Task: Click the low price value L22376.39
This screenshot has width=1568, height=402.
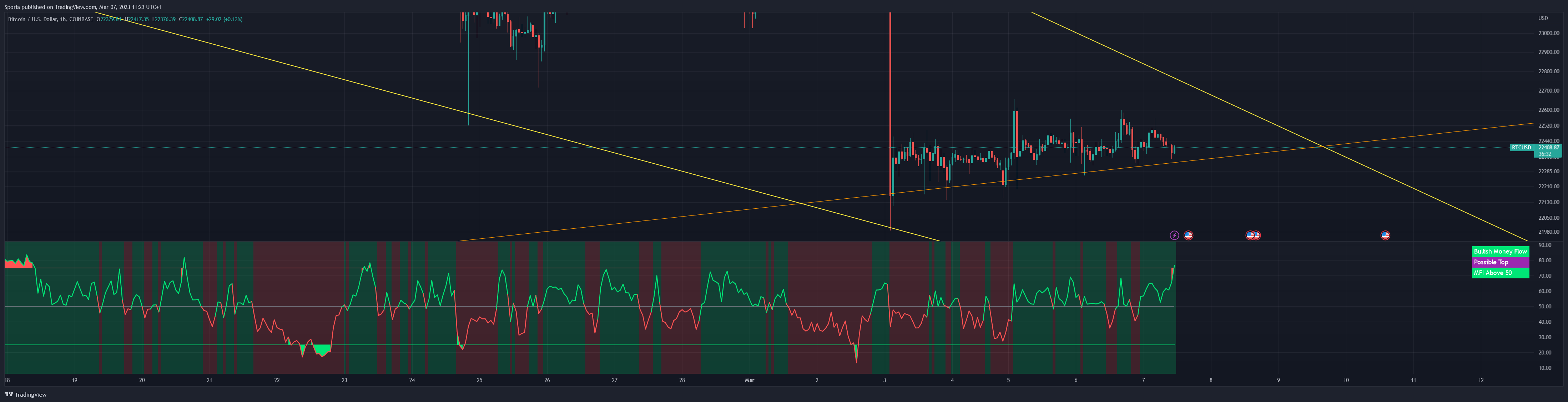Action: click(164, 20)
